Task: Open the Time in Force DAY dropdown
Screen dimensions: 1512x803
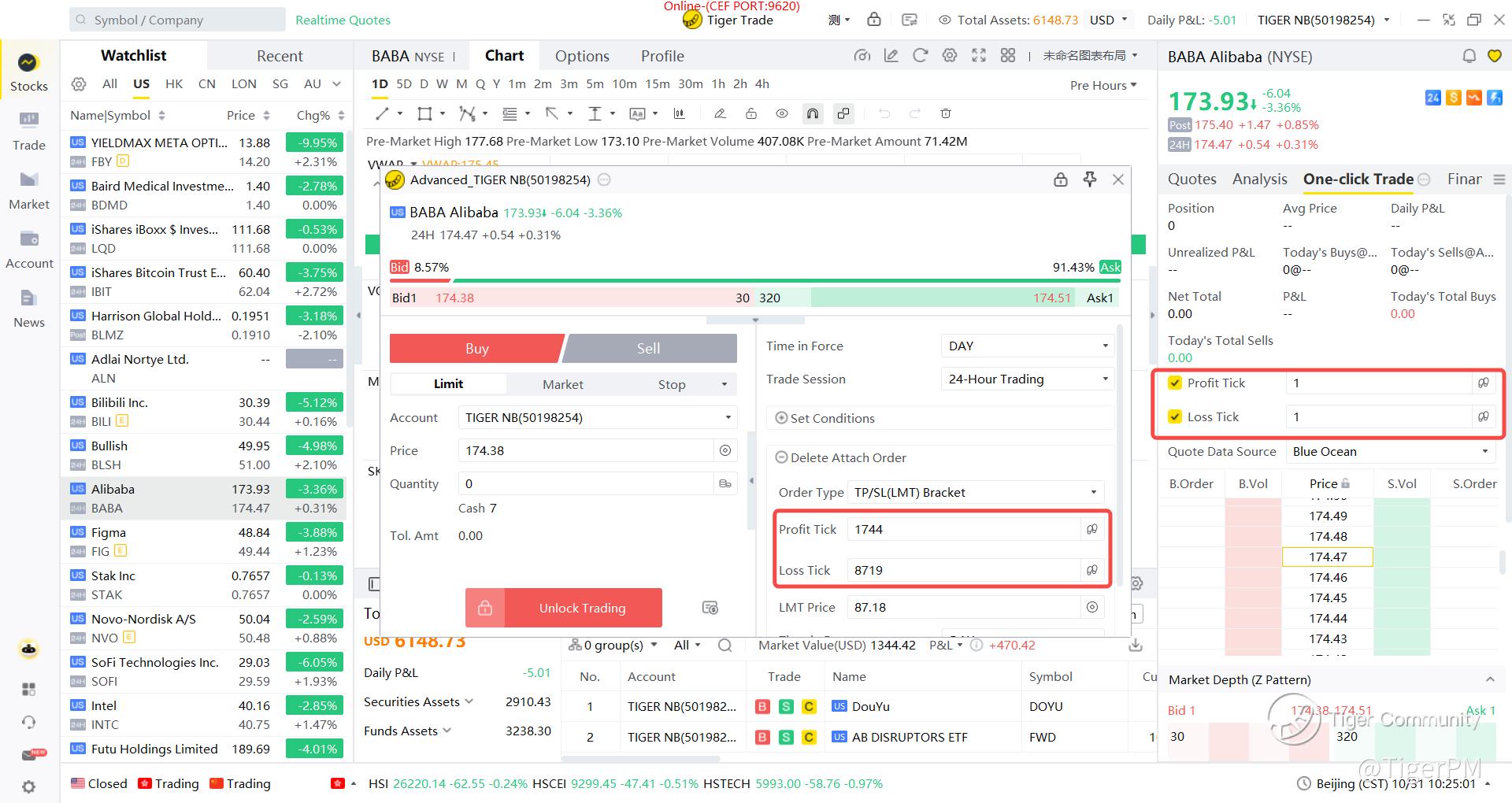Action: [1027, 346]
